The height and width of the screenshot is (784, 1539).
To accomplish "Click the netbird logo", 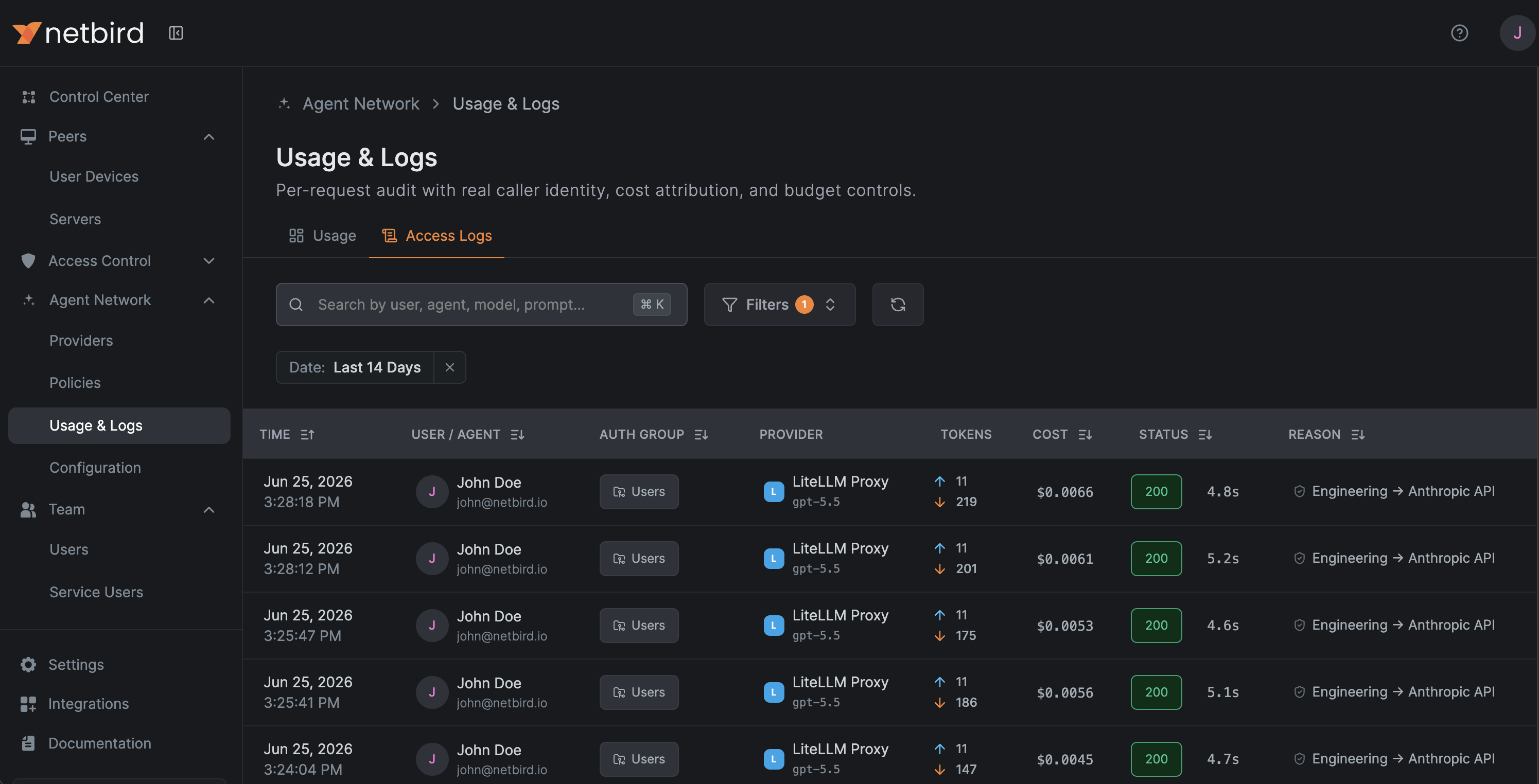I will click(78, 33).
